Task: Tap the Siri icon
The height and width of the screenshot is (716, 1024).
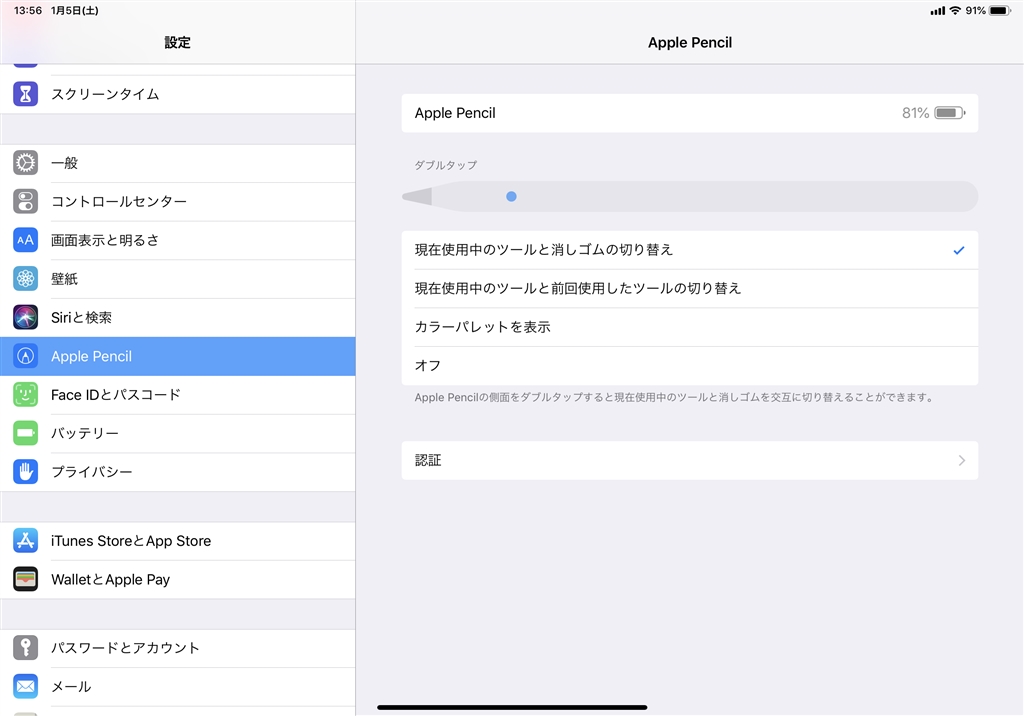Action: tap(25, 317)
